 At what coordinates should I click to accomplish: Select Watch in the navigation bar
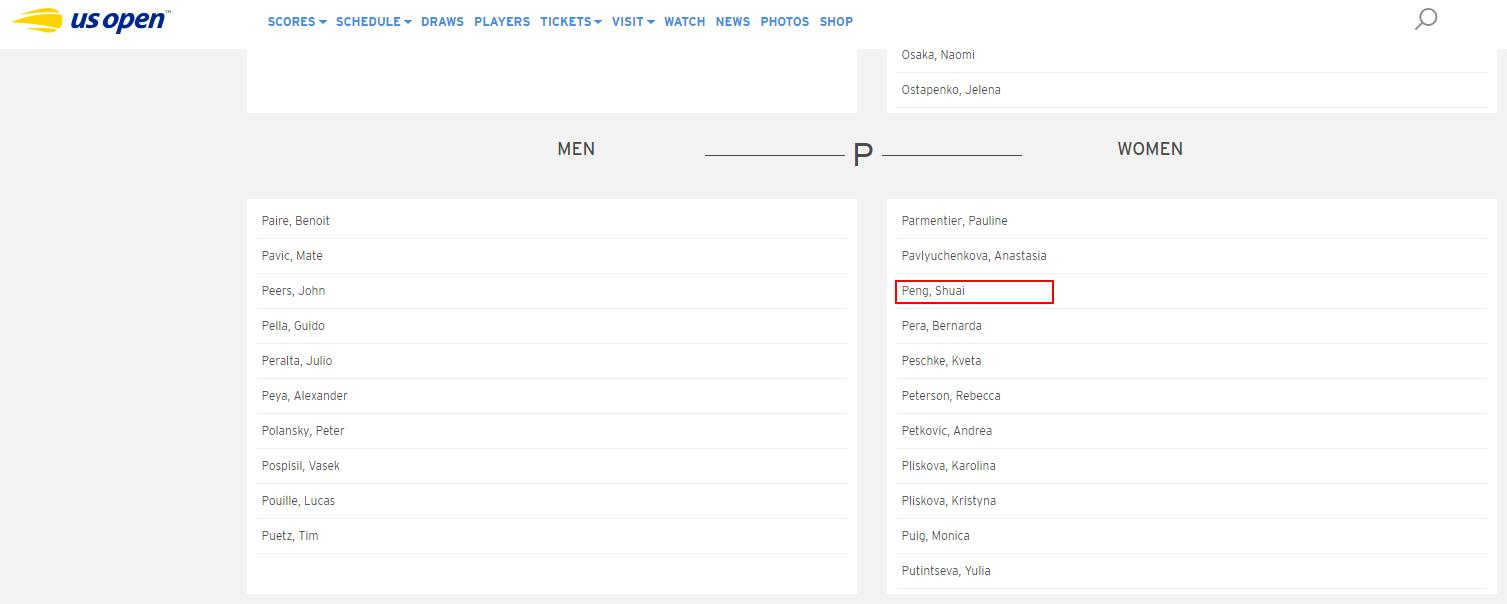[684, 21]
